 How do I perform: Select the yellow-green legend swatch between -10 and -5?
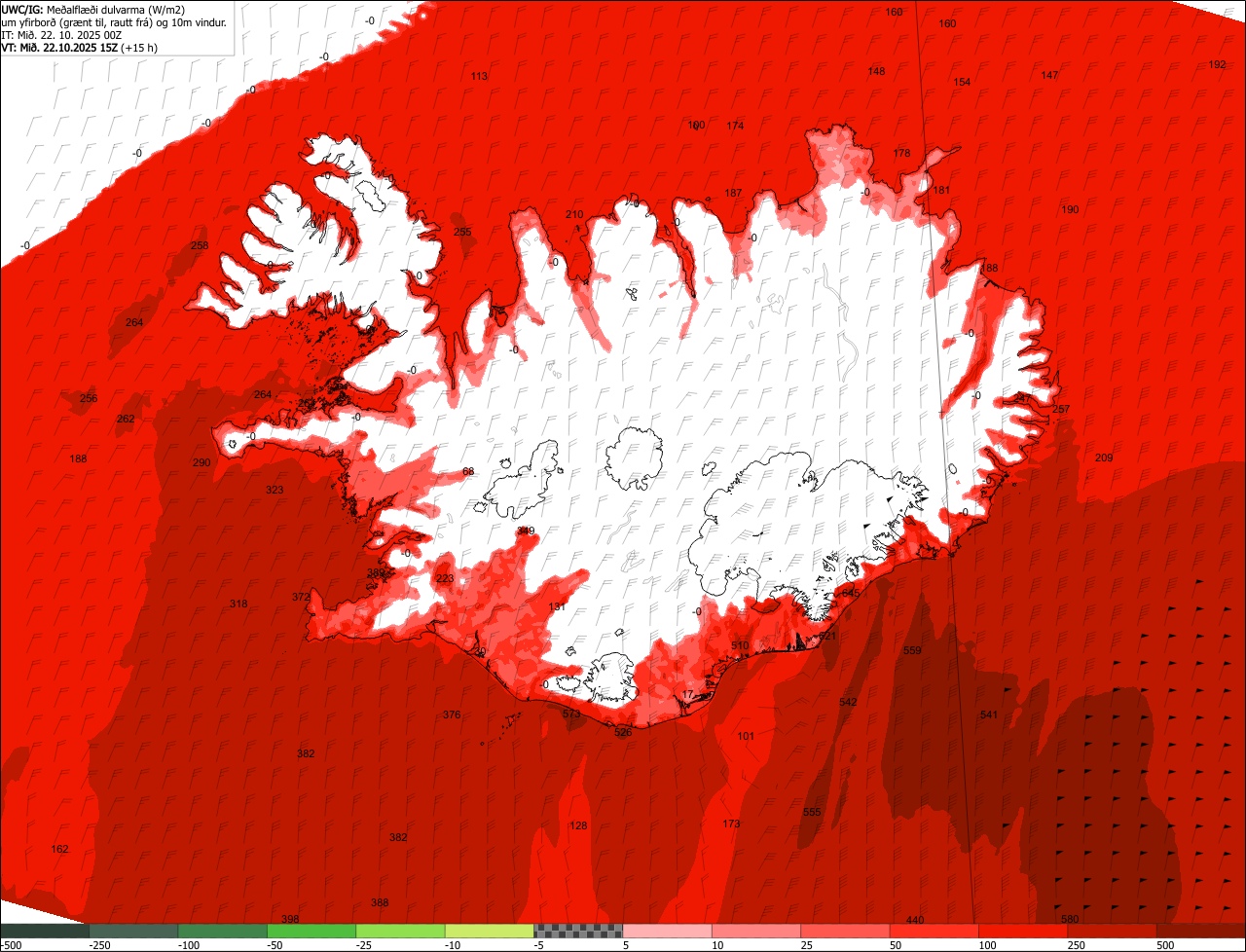point(490,931)
